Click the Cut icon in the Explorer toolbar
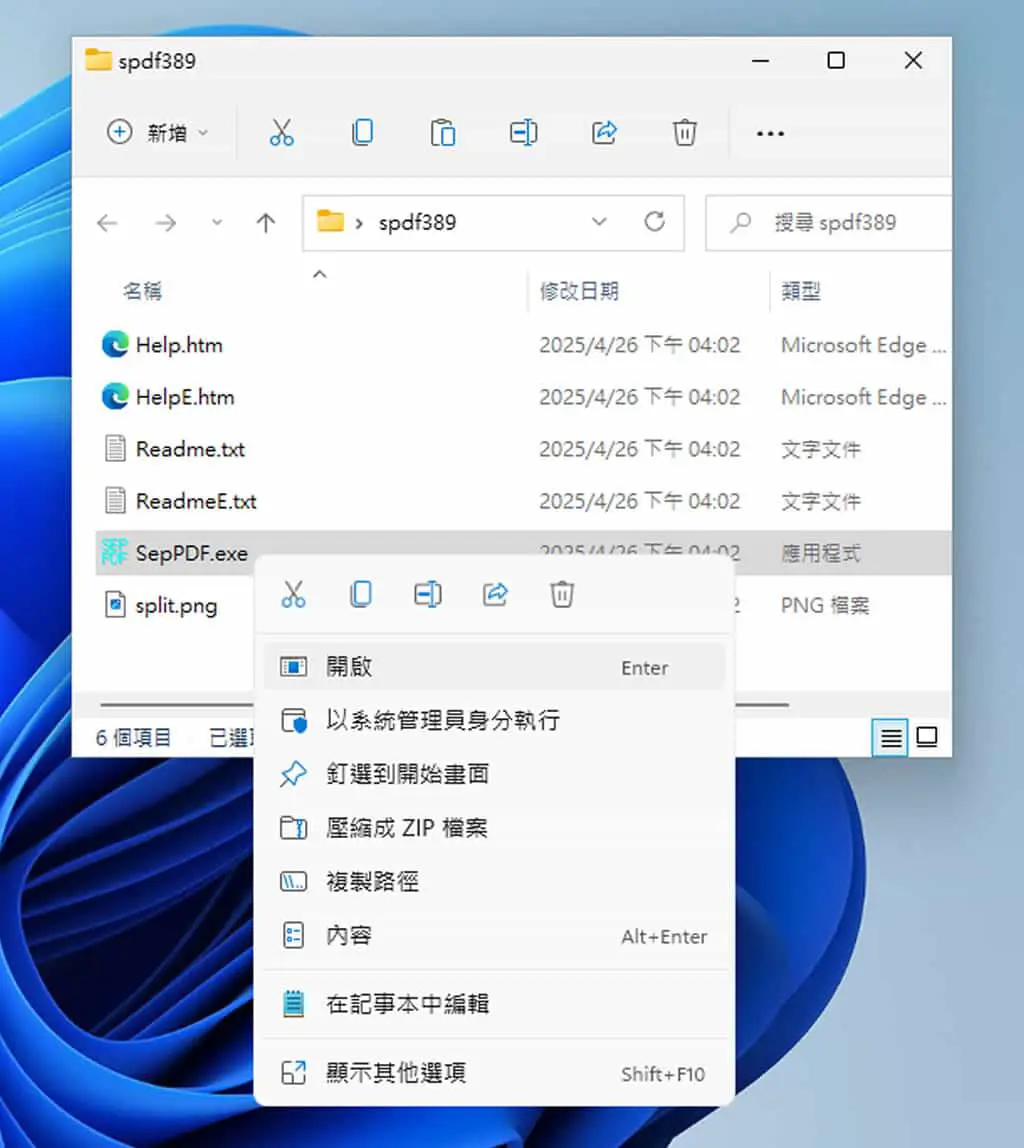Screen dimensions: 1024x1148 coord(282,133)
